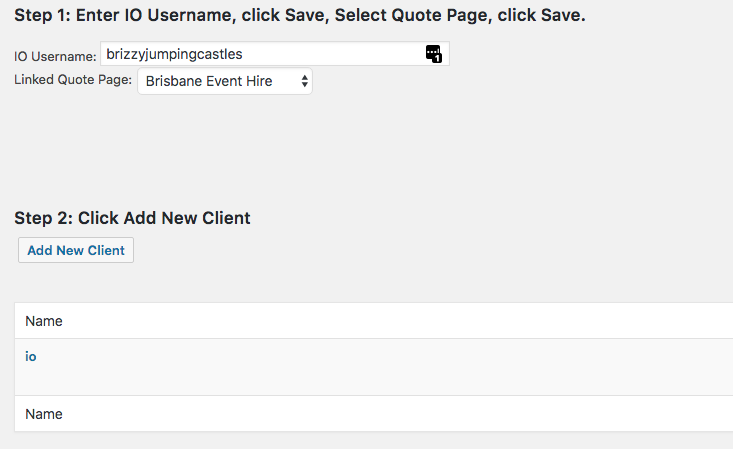Click the "Step 2:" heading prefix

coord(43,217)
